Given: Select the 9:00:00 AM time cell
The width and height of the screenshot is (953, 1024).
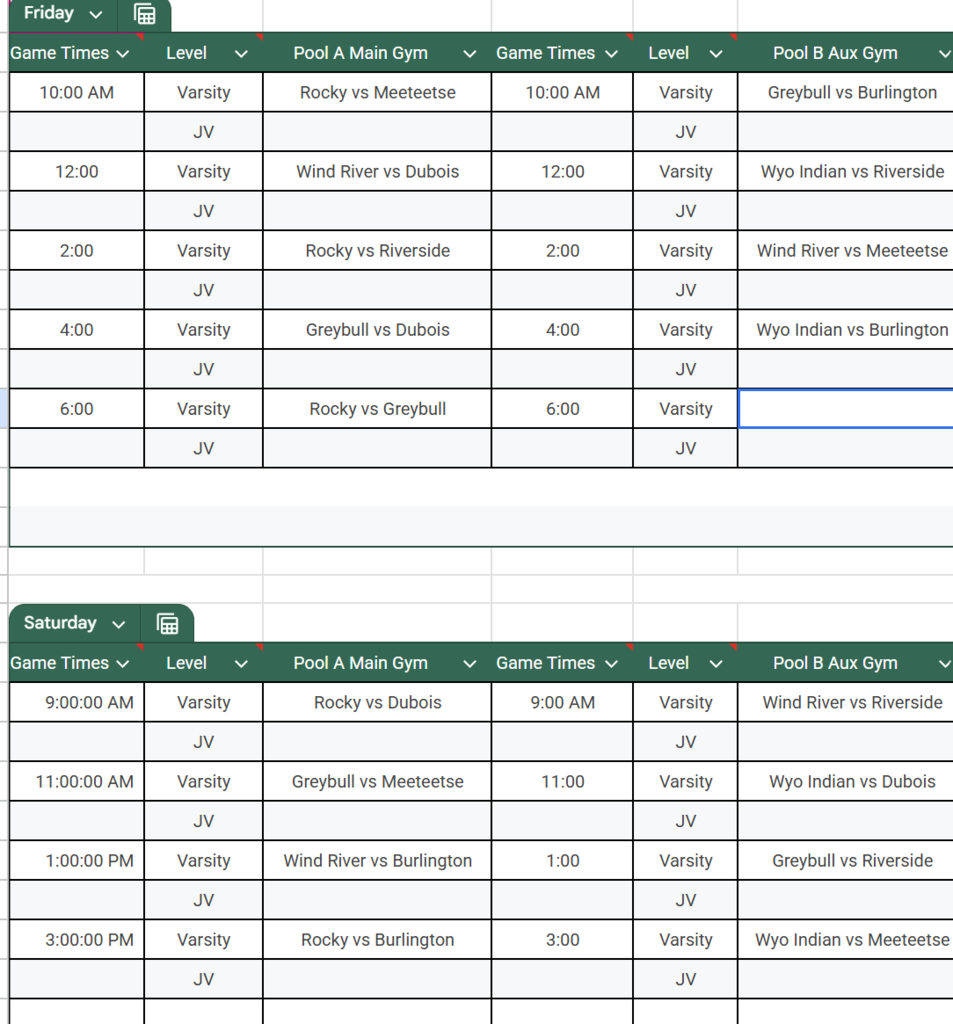Looking at the screenshot, I should [76, 702].
